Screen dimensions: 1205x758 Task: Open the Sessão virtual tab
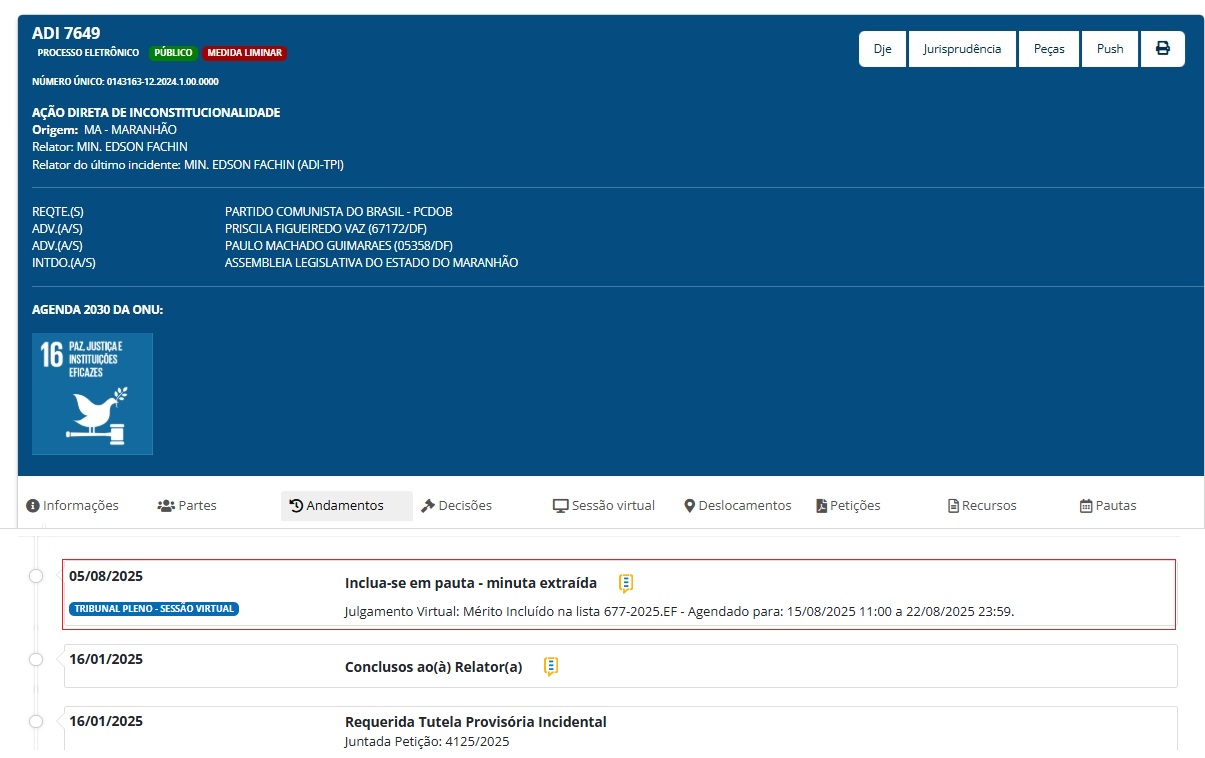(604, 506)
